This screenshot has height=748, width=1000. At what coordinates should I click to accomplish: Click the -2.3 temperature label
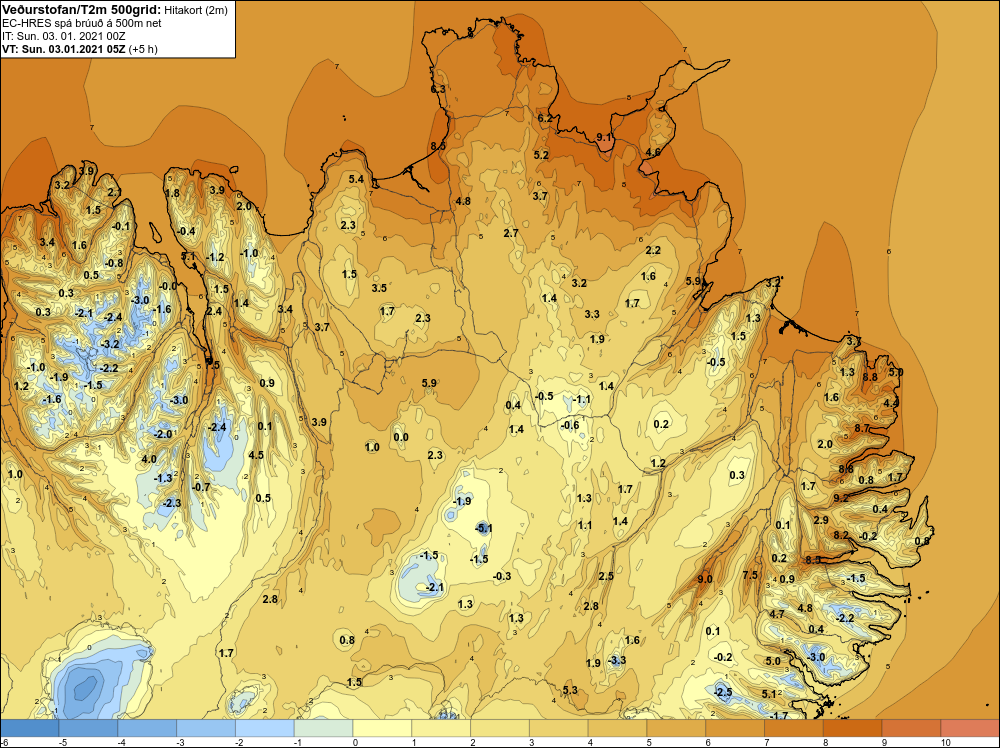click(172, 503)
